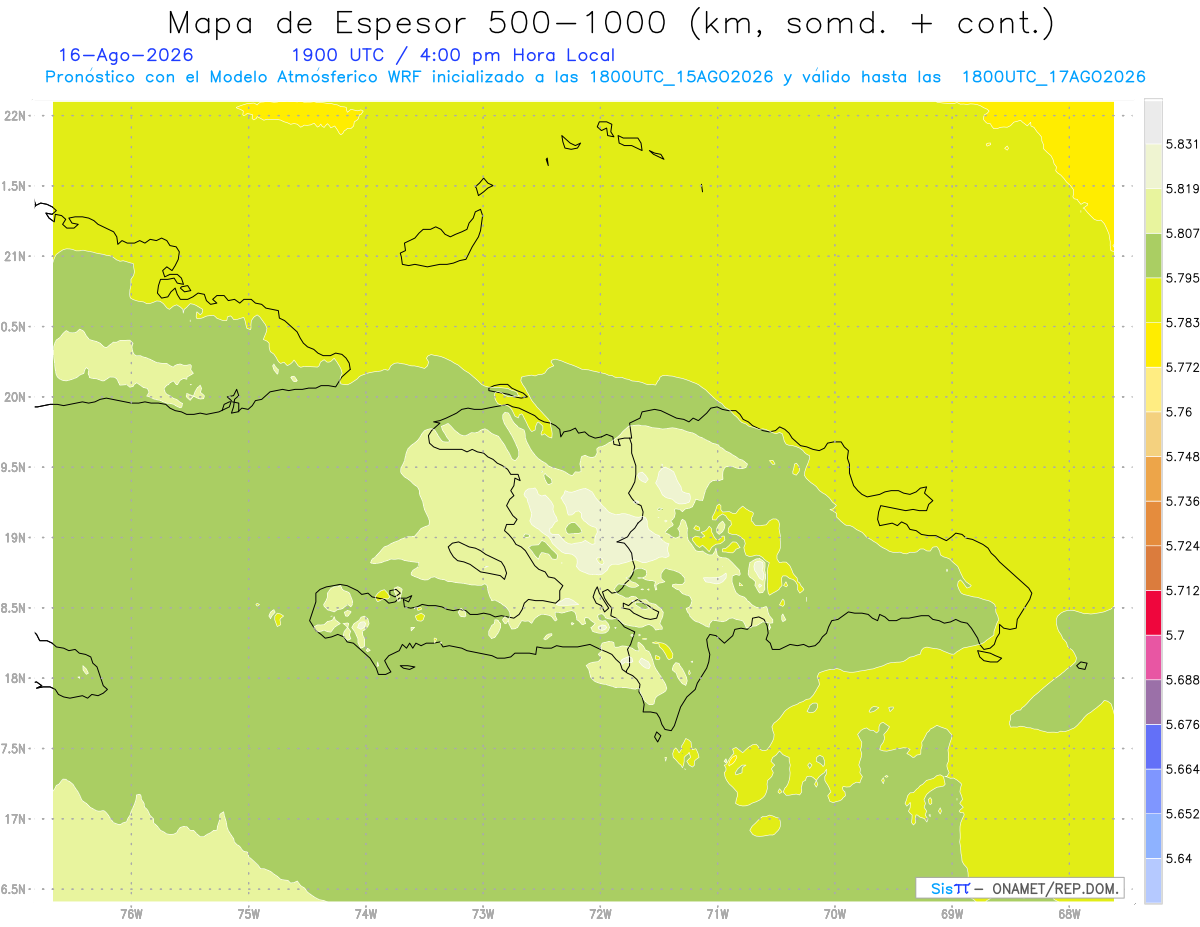Click the longitude label 69W
1200x927 pixels.
pyautogui.click(x=952, y=913)
